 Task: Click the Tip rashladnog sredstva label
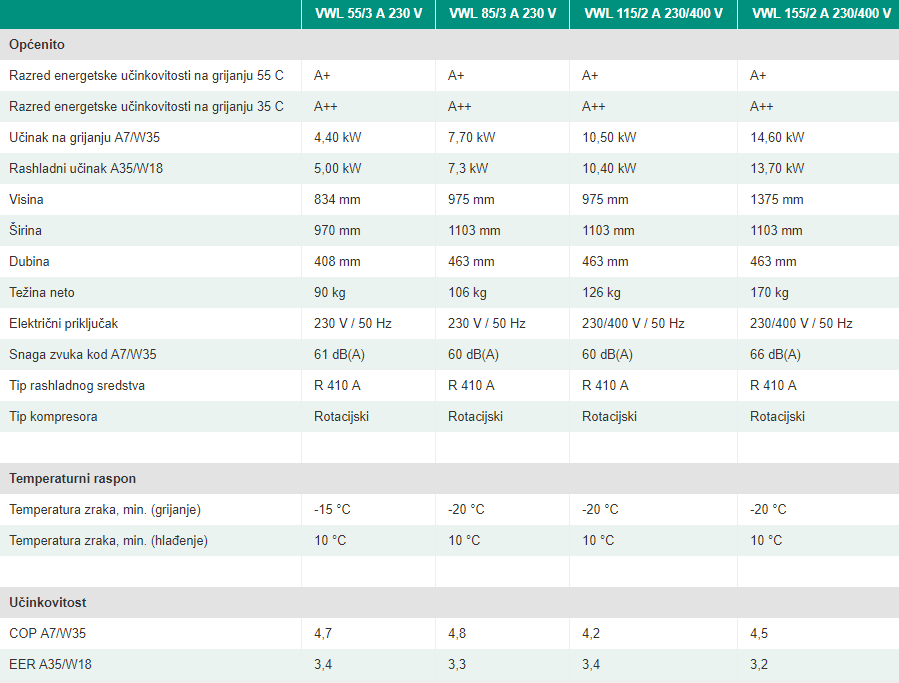pyautogui.click(x=77, y=385)
